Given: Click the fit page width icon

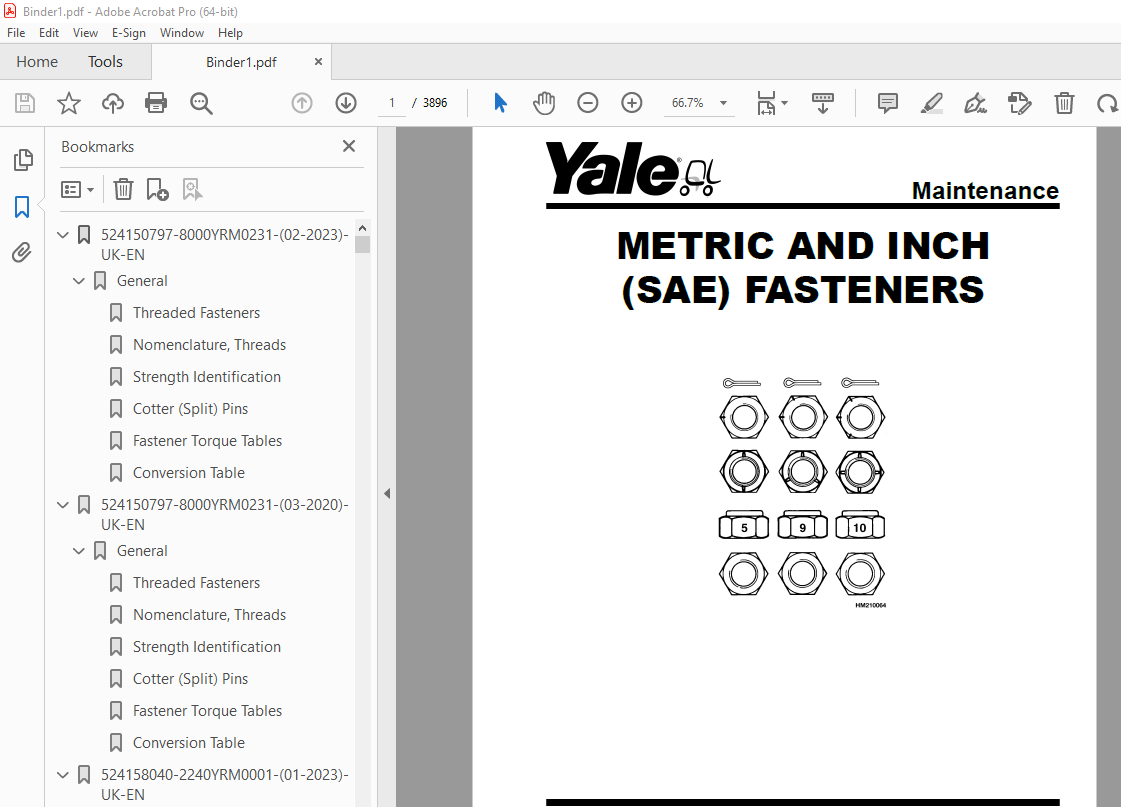Looking at the screenshot, I should [766, 103].
